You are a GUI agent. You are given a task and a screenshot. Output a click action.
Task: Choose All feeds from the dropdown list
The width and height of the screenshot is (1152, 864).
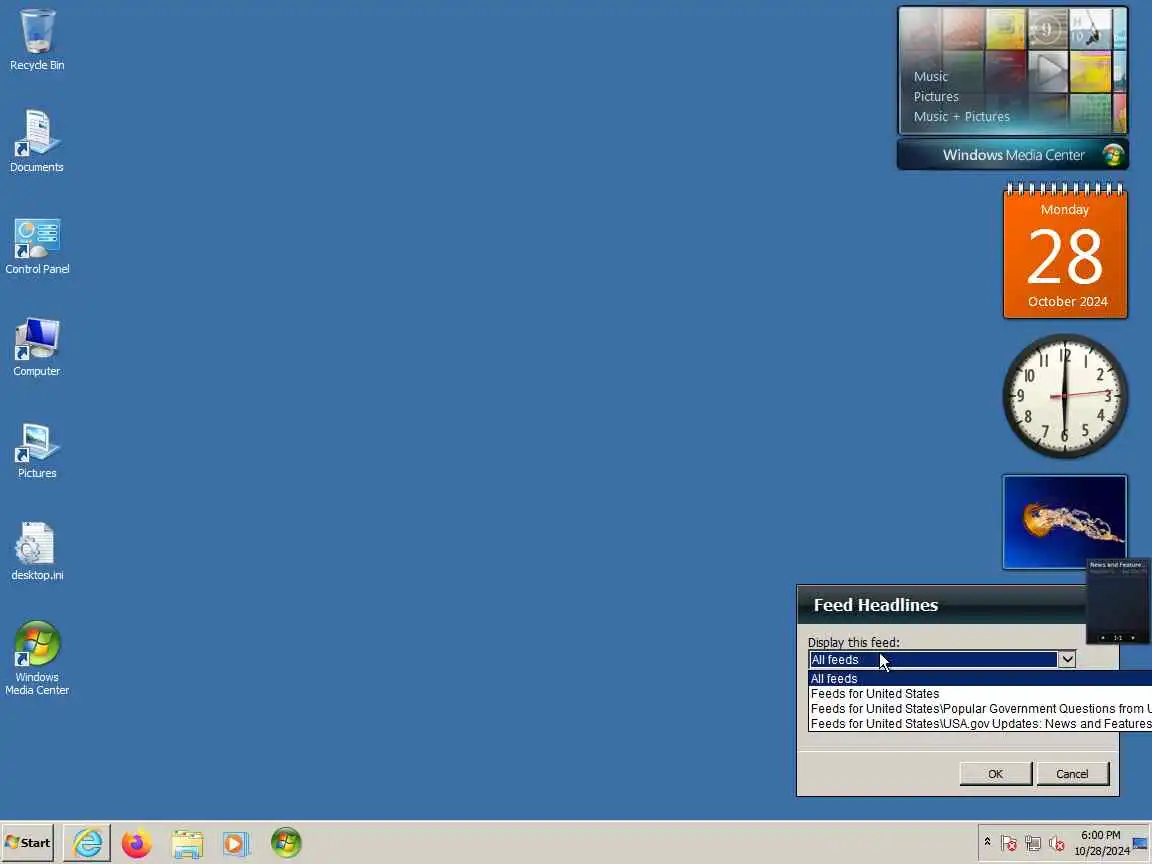coord(980,678)
